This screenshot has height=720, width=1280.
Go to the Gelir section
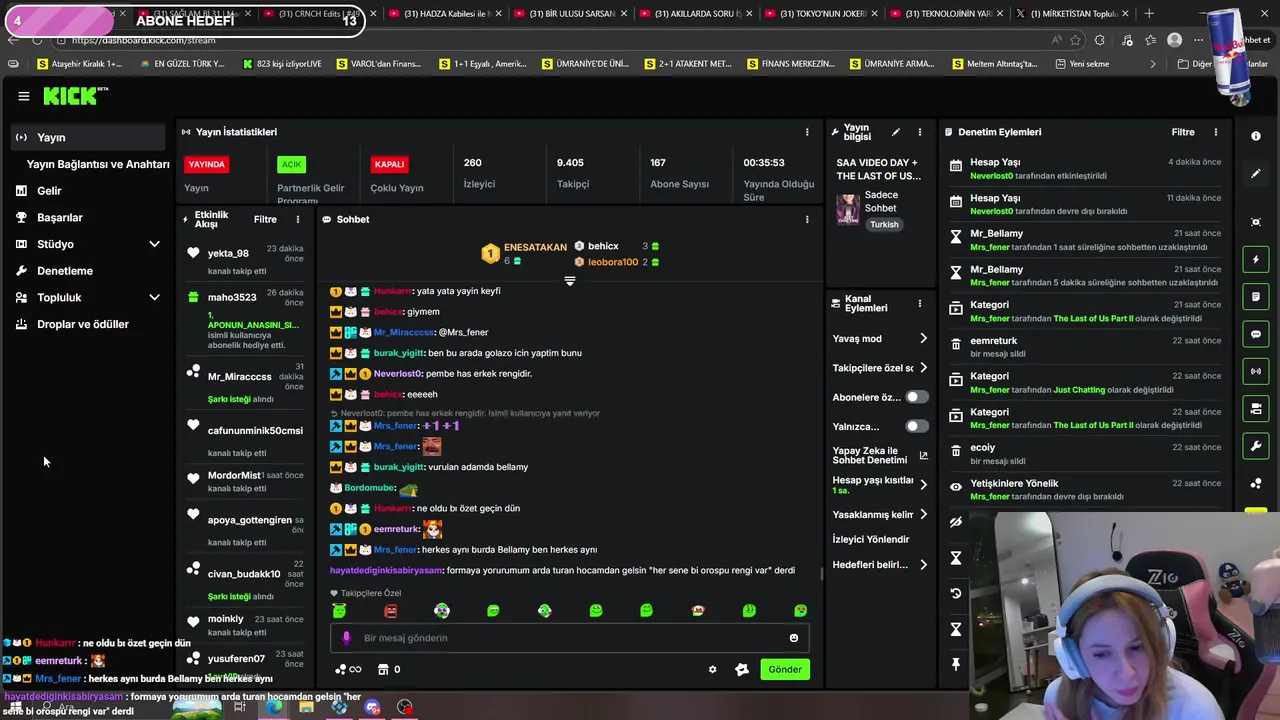click(49, 191)
